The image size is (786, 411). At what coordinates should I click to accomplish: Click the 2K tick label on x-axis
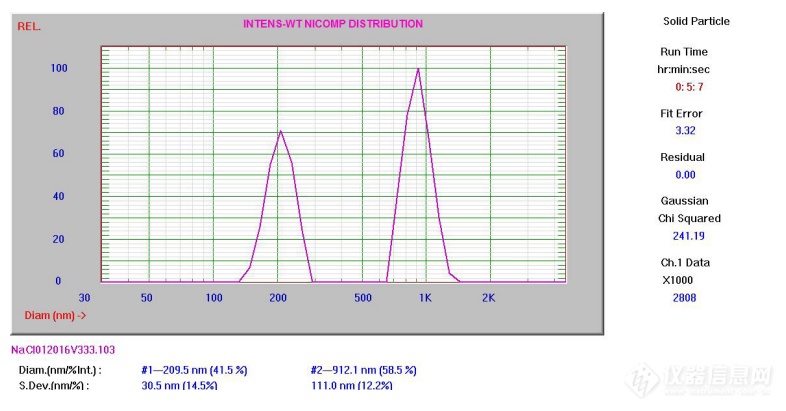[488, 298]
